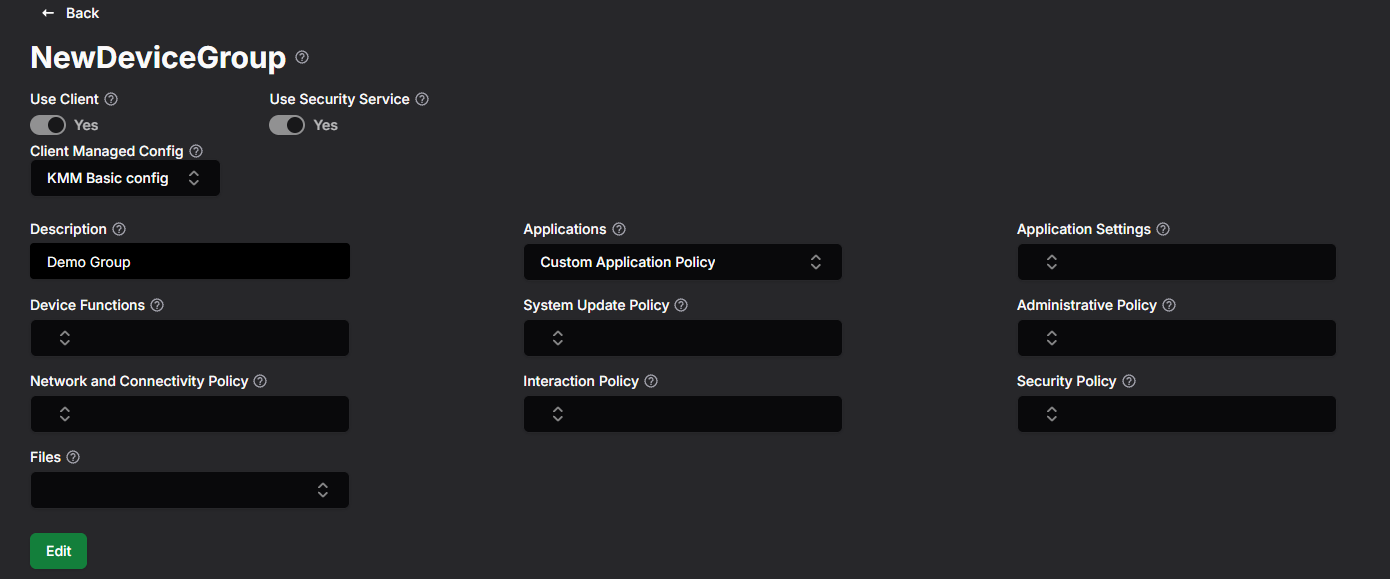Click the help icon beside Administrative Policy
Image resolution: width=1390 pixels, height=579 pixels.
coord(1169,305)
